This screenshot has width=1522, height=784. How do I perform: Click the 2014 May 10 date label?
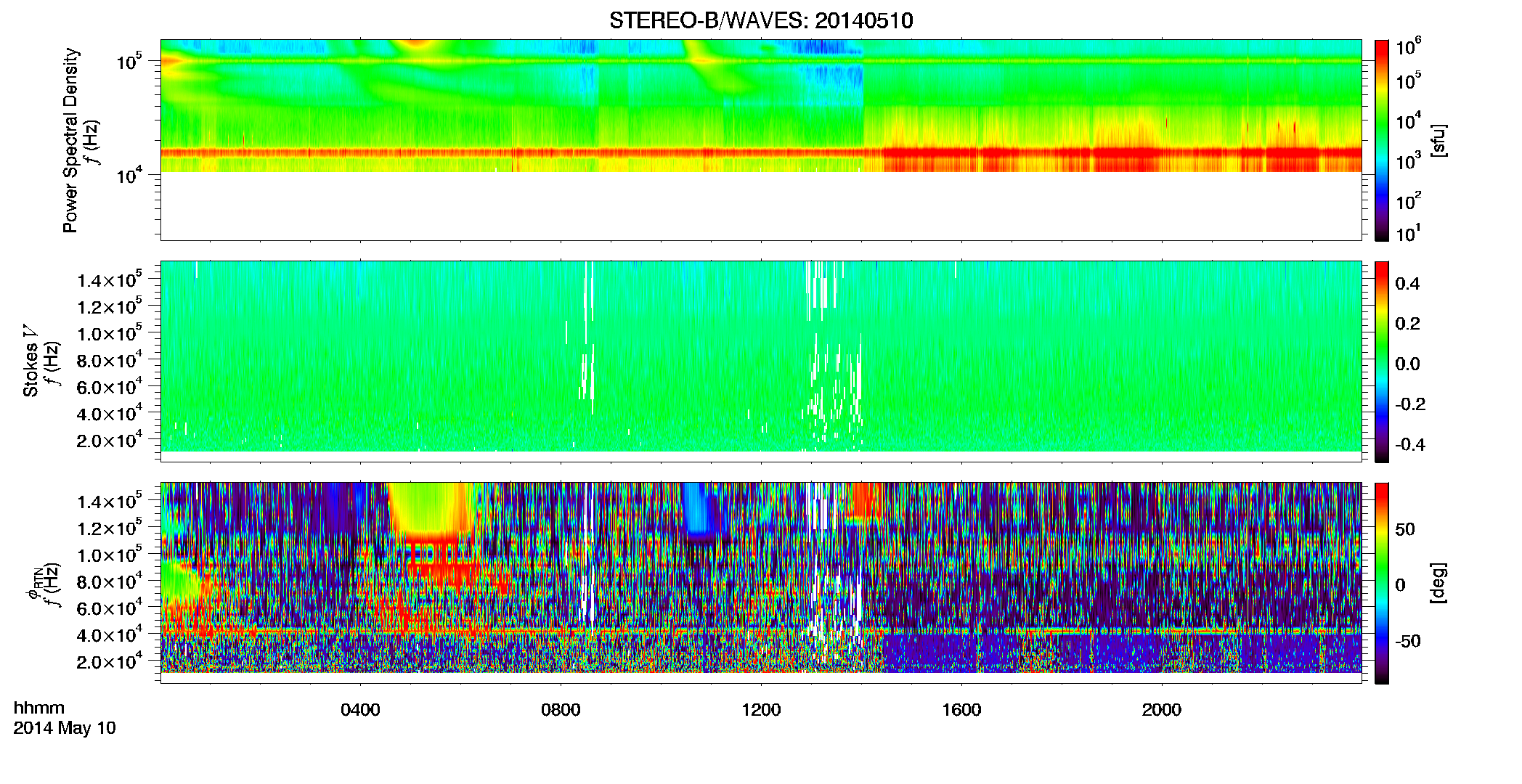[x=65, y=728]
